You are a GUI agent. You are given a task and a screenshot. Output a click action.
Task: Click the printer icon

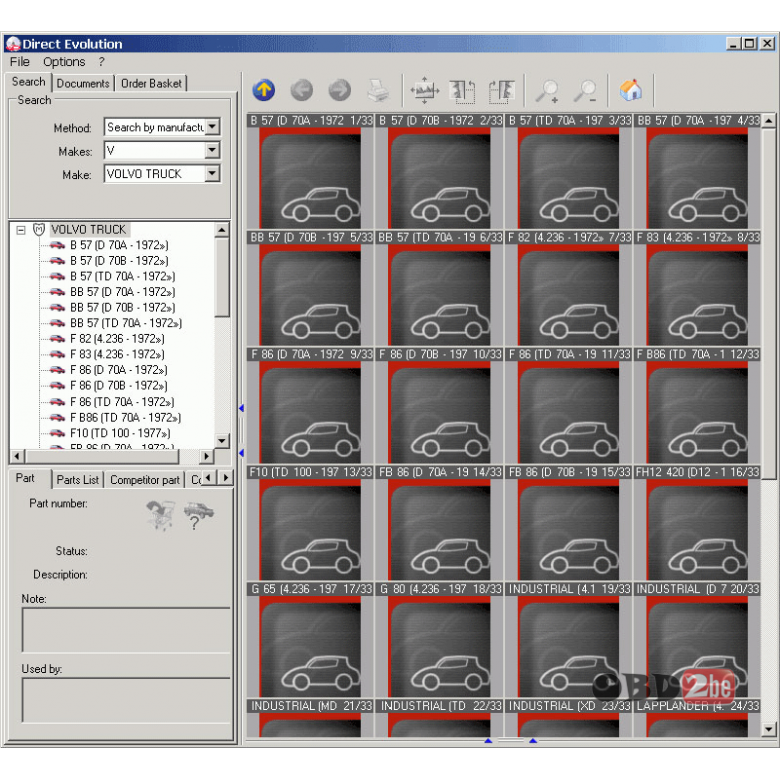click(x=378, y=91)
